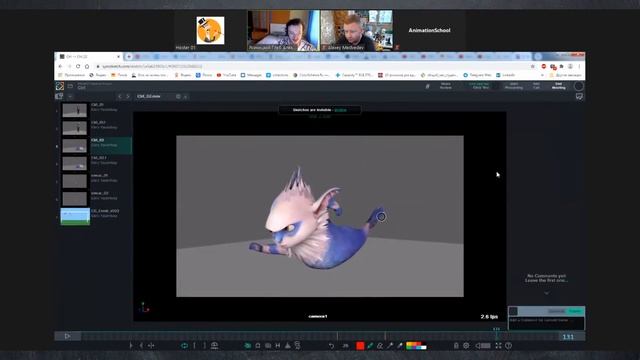Open the round user avatar menu

[579, 86]
